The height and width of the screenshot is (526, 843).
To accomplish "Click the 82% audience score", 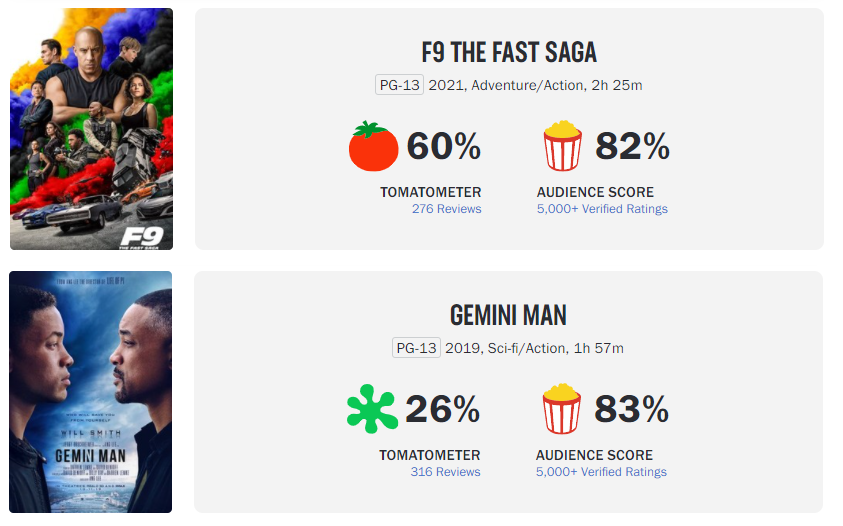I will [632, 146].
